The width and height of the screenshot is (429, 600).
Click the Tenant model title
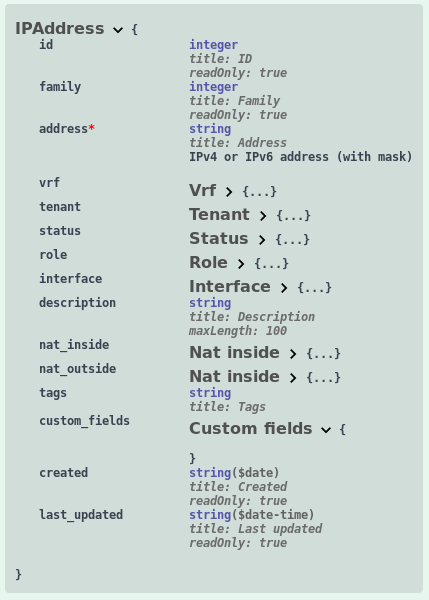219,214
